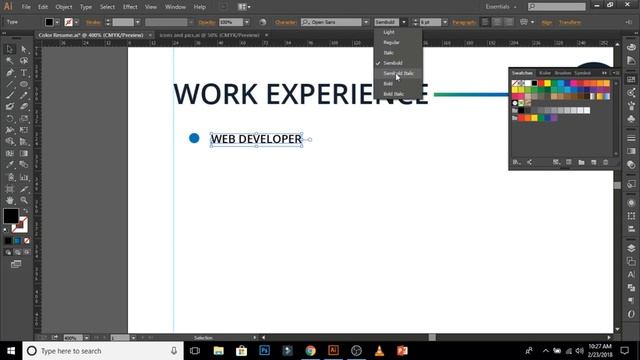The image size is (640, 360).
Task: Reset default fill and stroke icon
Action: (x=5, y=230)
